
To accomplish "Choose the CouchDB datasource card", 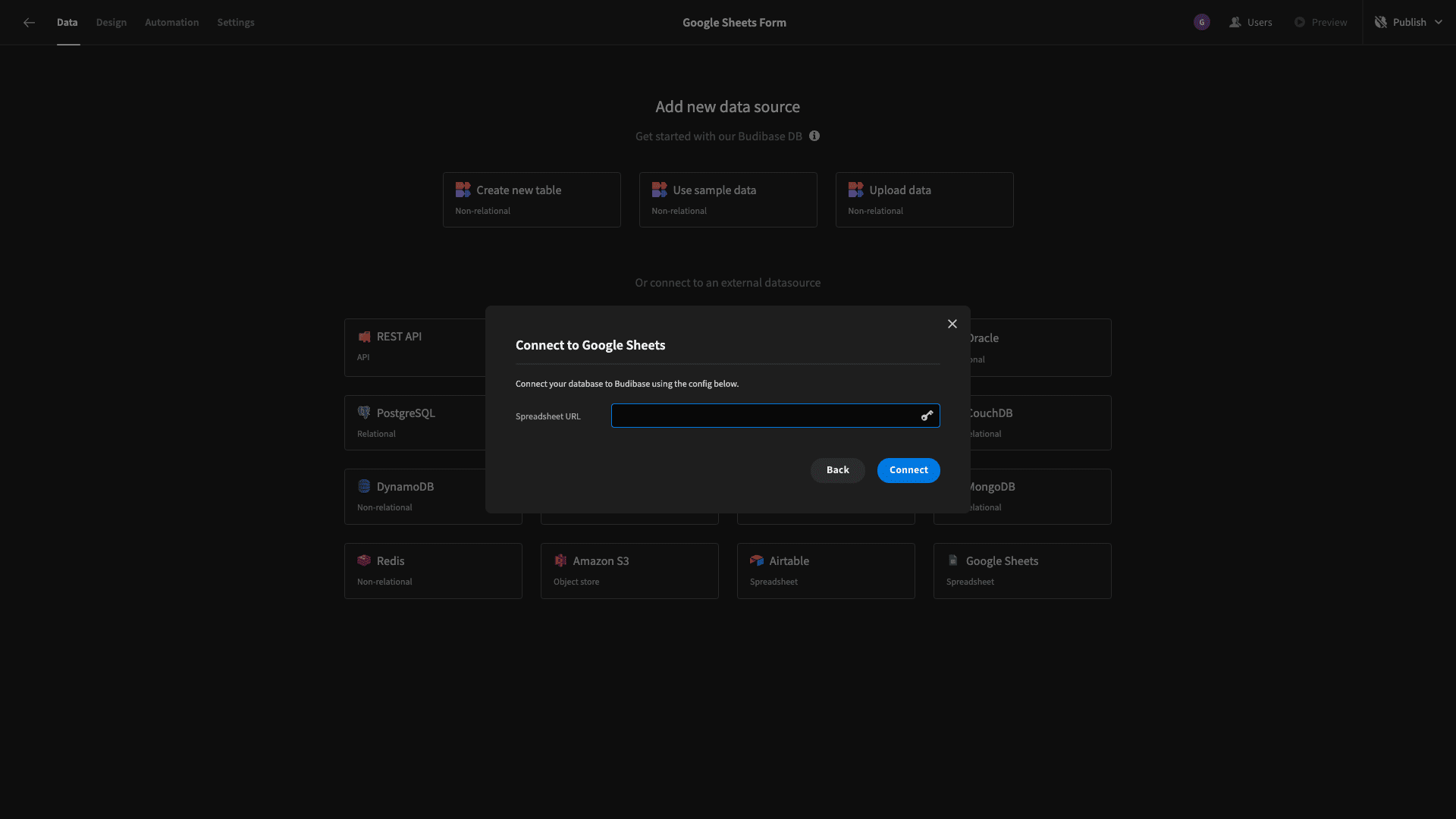I will [1040, 422].
